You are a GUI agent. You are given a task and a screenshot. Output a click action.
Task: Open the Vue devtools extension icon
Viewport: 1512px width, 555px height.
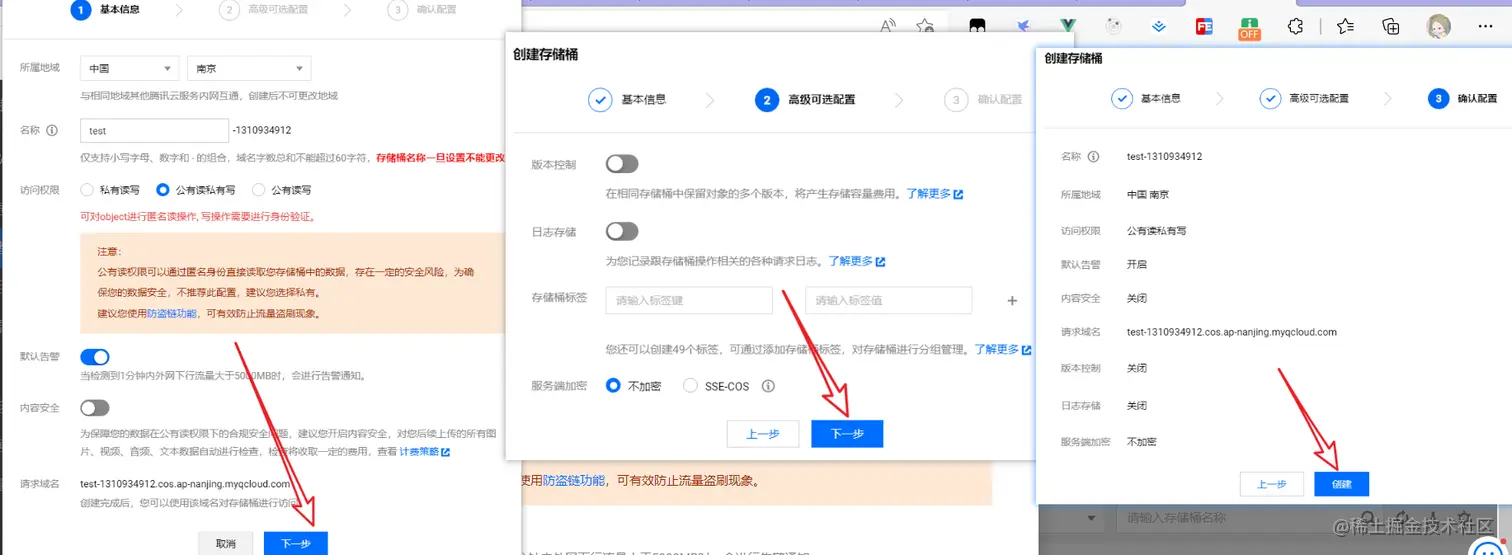[x=1068, y=27]
